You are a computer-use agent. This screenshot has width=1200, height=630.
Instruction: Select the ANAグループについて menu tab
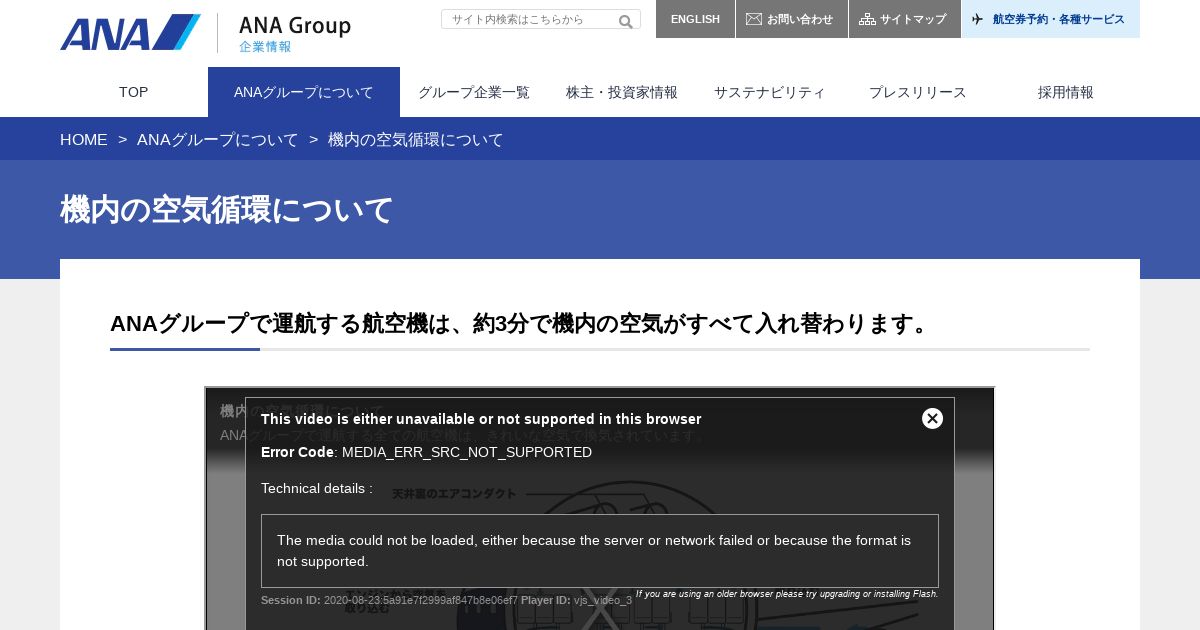pyautogui.click(x=304, y=92)
